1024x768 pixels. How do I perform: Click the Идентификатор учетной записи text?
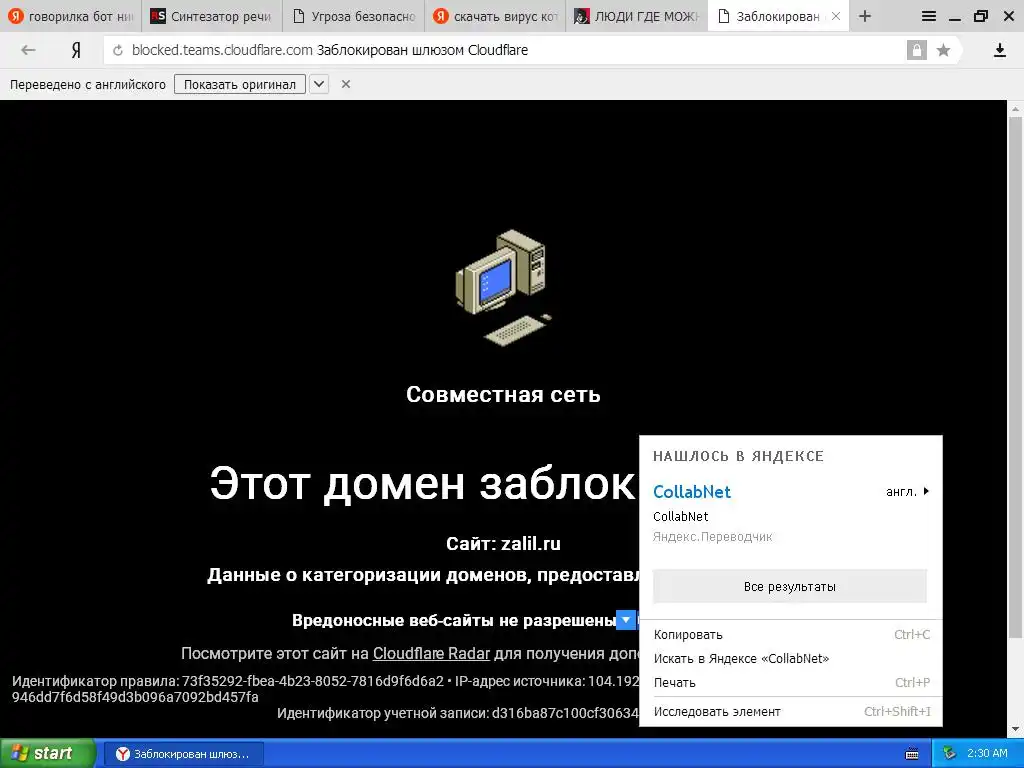[457, 713]
